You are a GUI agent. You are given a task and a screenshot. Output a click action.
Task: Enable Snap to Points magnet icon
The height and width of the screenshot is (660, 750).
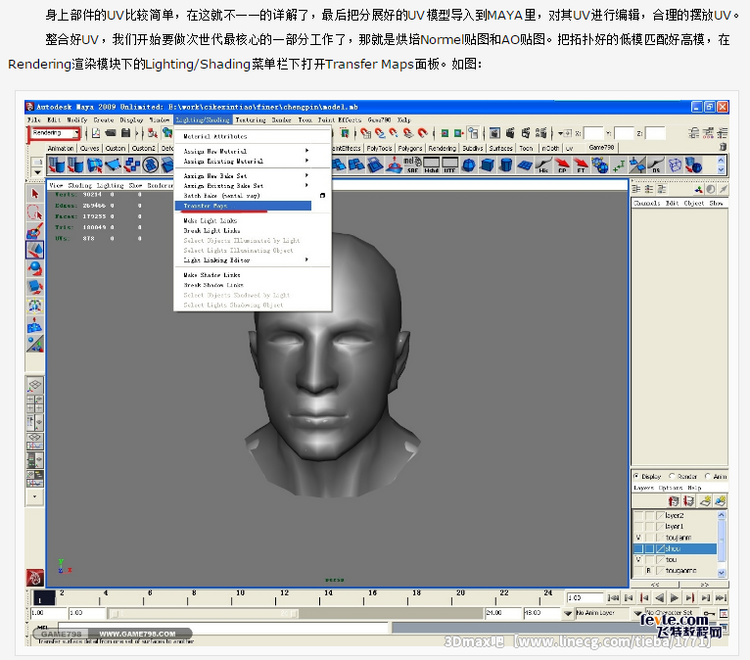click(x=394, y=133)
